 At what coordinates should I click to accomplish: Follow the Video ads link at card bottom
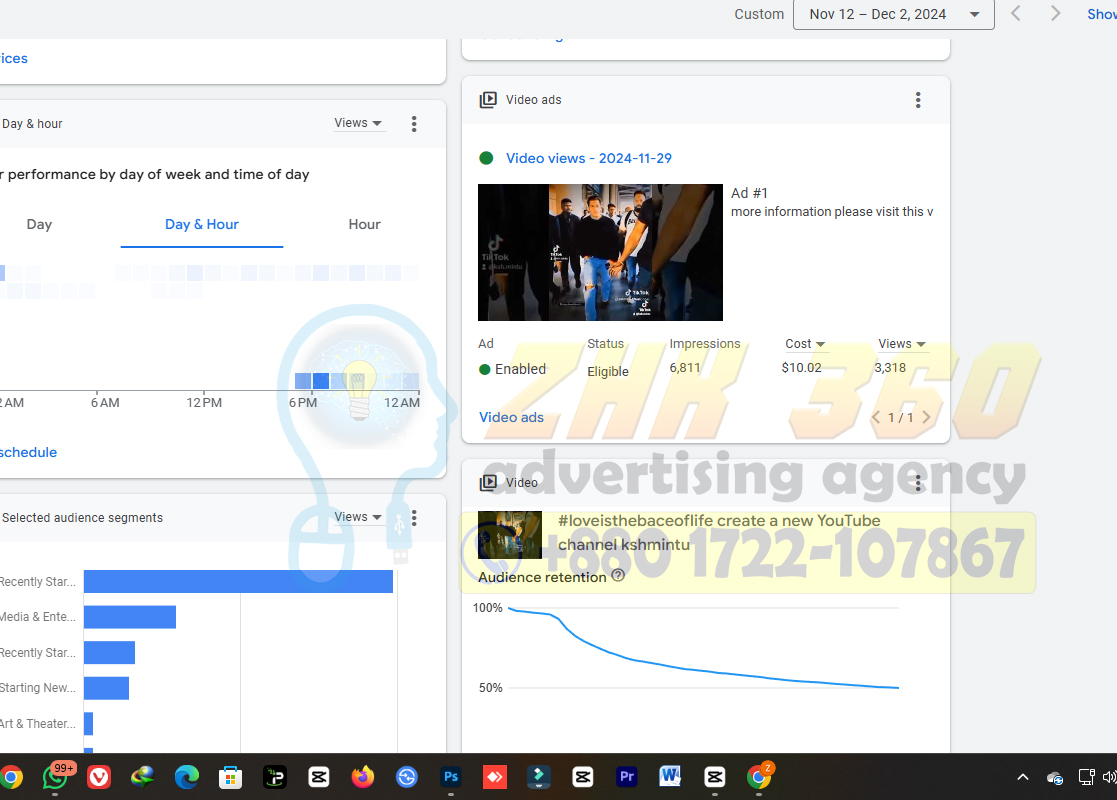[511, 417]
